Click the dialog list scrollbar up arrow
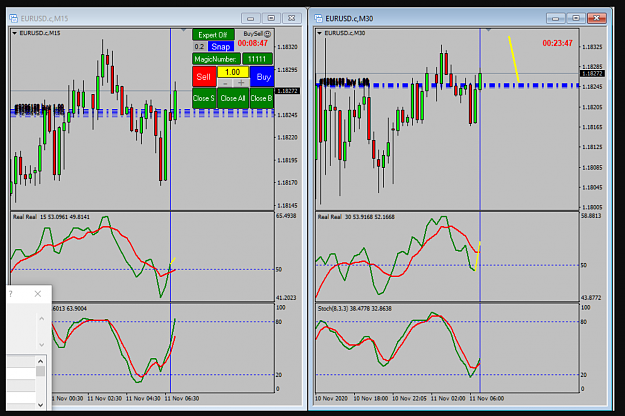Image resolution: width=625 pixels, height=416 pixels. coord(40,361)
